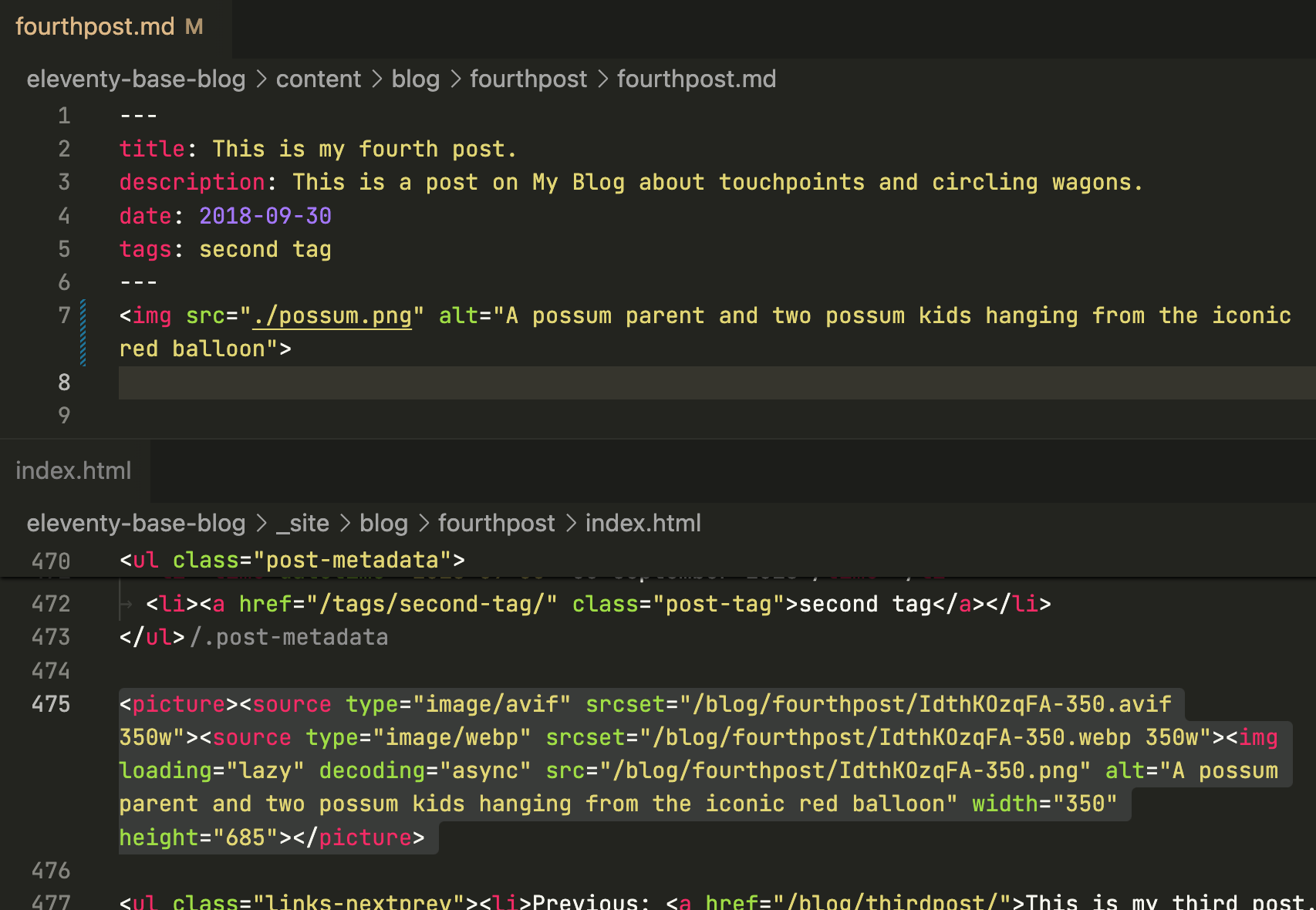Expand the '_site' breadcrumb folder
The height and width of the screenshot is (910, 1316).
coord(303,524)
